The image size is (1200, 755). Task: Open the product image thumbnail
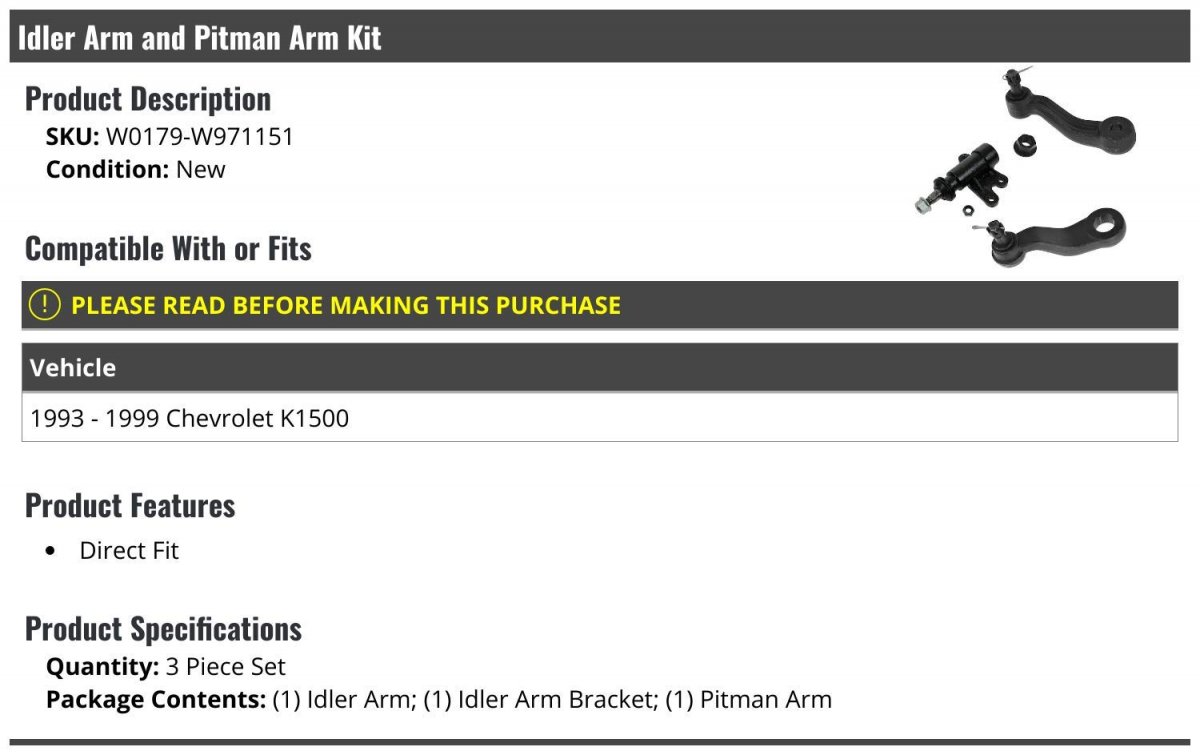click(x=1025, y=170)
